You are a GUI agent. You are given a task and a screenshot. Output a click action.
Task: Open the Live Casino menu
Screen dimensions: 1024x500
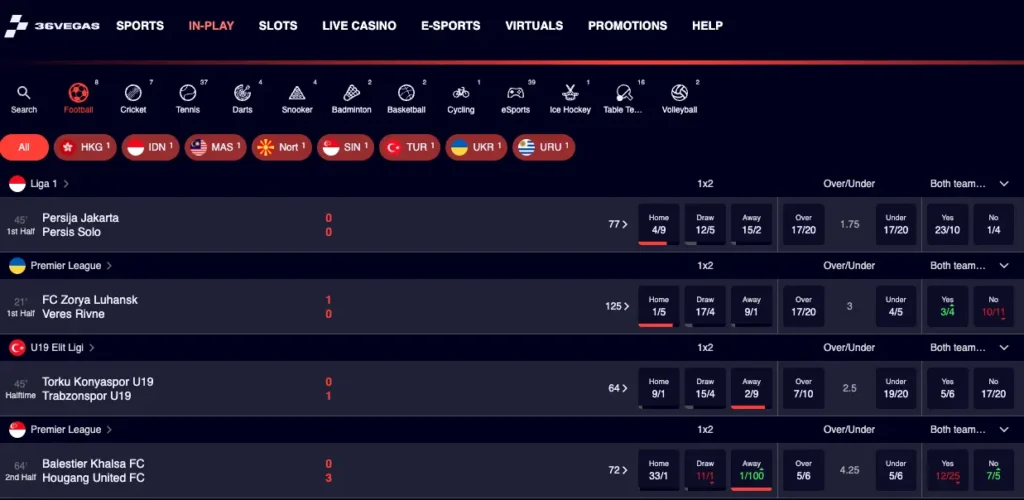pyautogui.click(x=359, y=26)
